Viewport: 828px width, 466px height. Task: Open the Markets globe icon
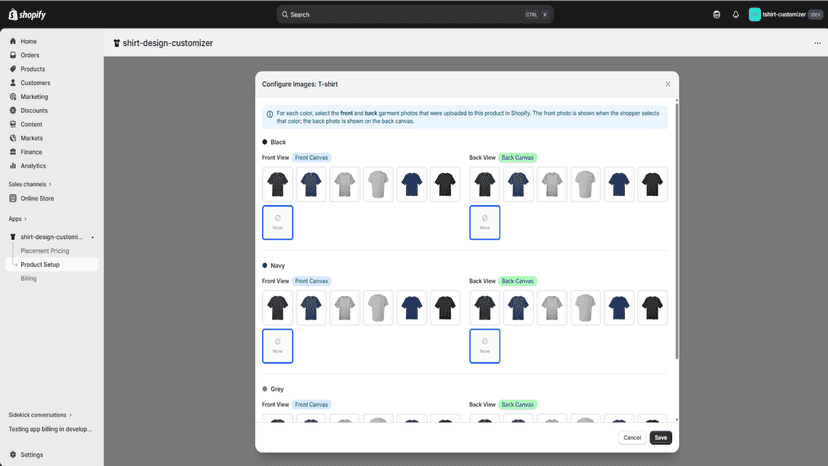point(13,138)
